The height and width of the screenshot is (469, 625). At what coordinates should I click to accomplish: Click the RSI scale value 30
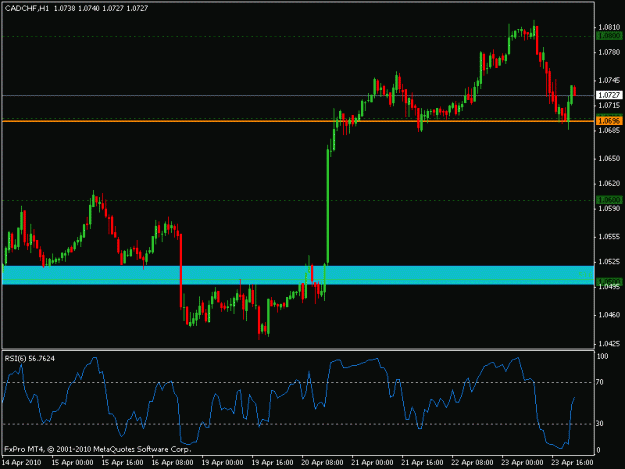[x=600, y=424]
